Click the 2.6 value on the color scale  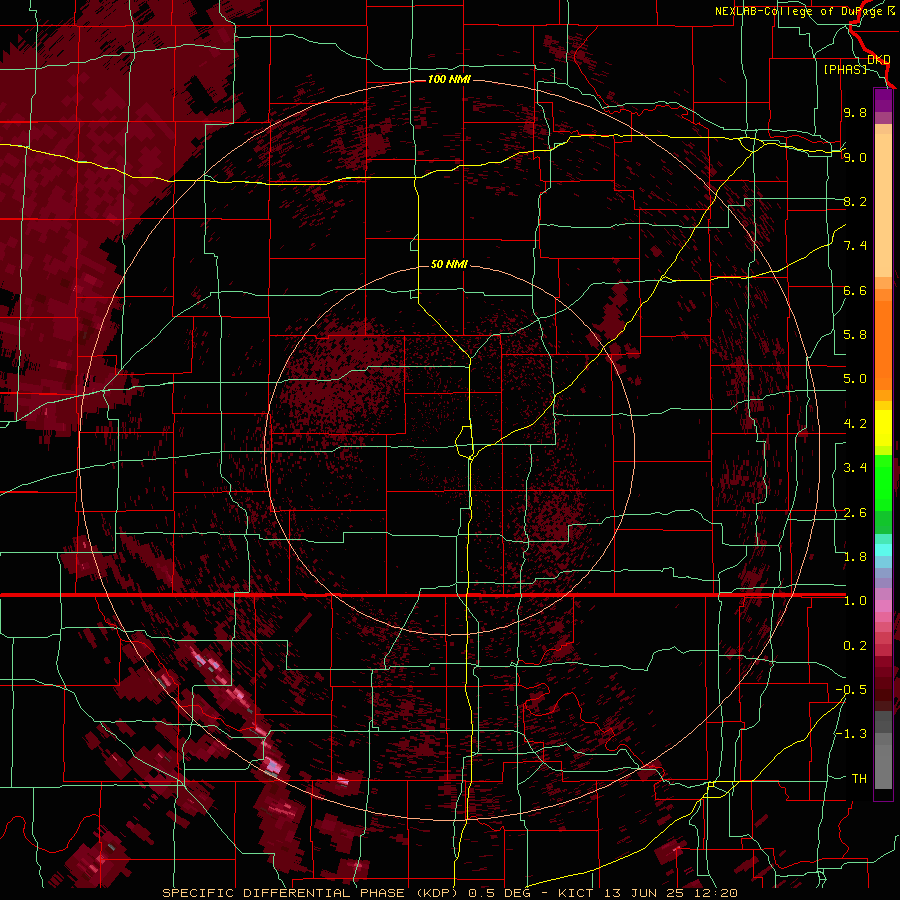[x=855, y=513]
